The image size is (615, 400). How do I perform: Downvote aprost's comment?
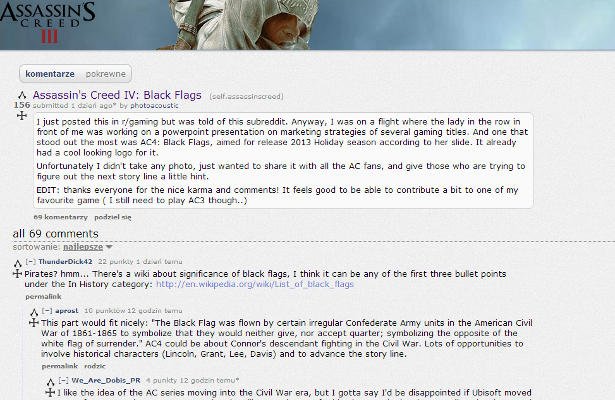pos(34,323)
